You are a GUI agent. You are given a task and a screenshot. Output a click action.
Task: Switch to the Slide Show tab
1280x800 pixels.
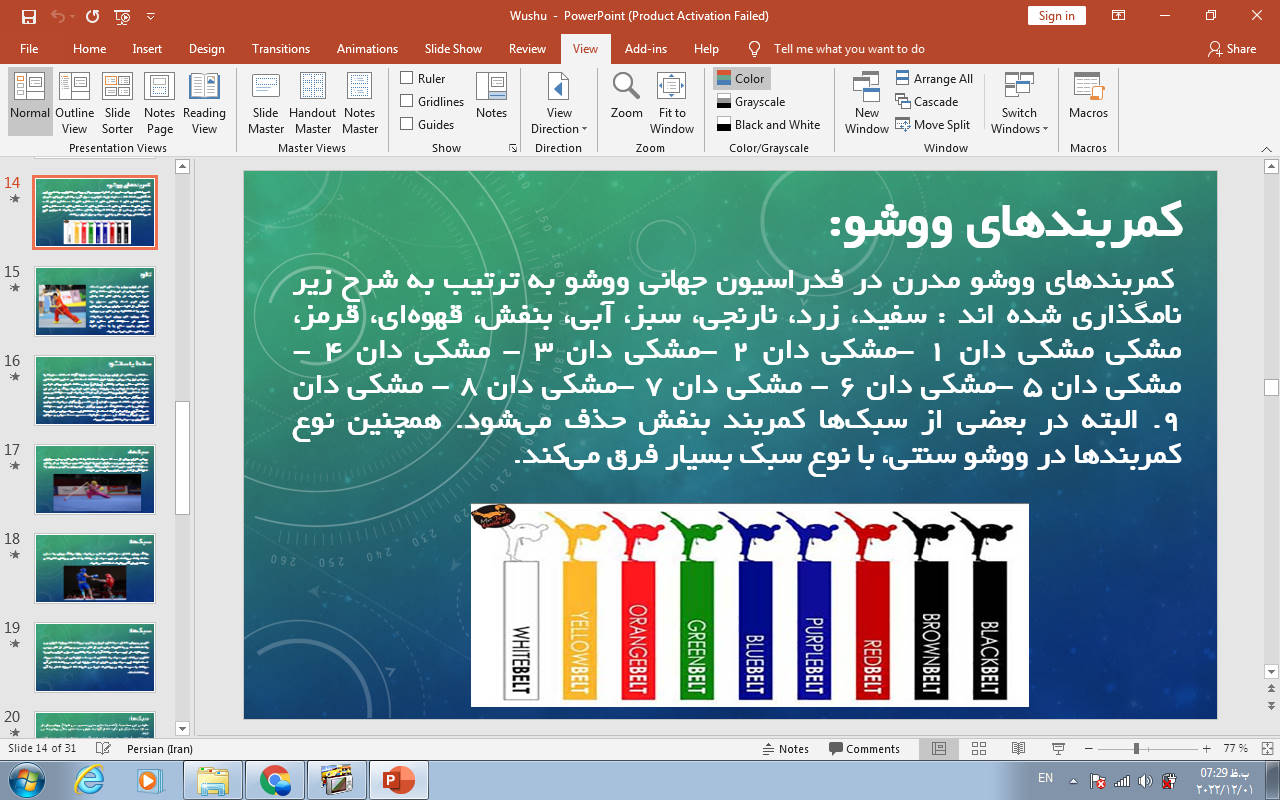pos(453,49)
